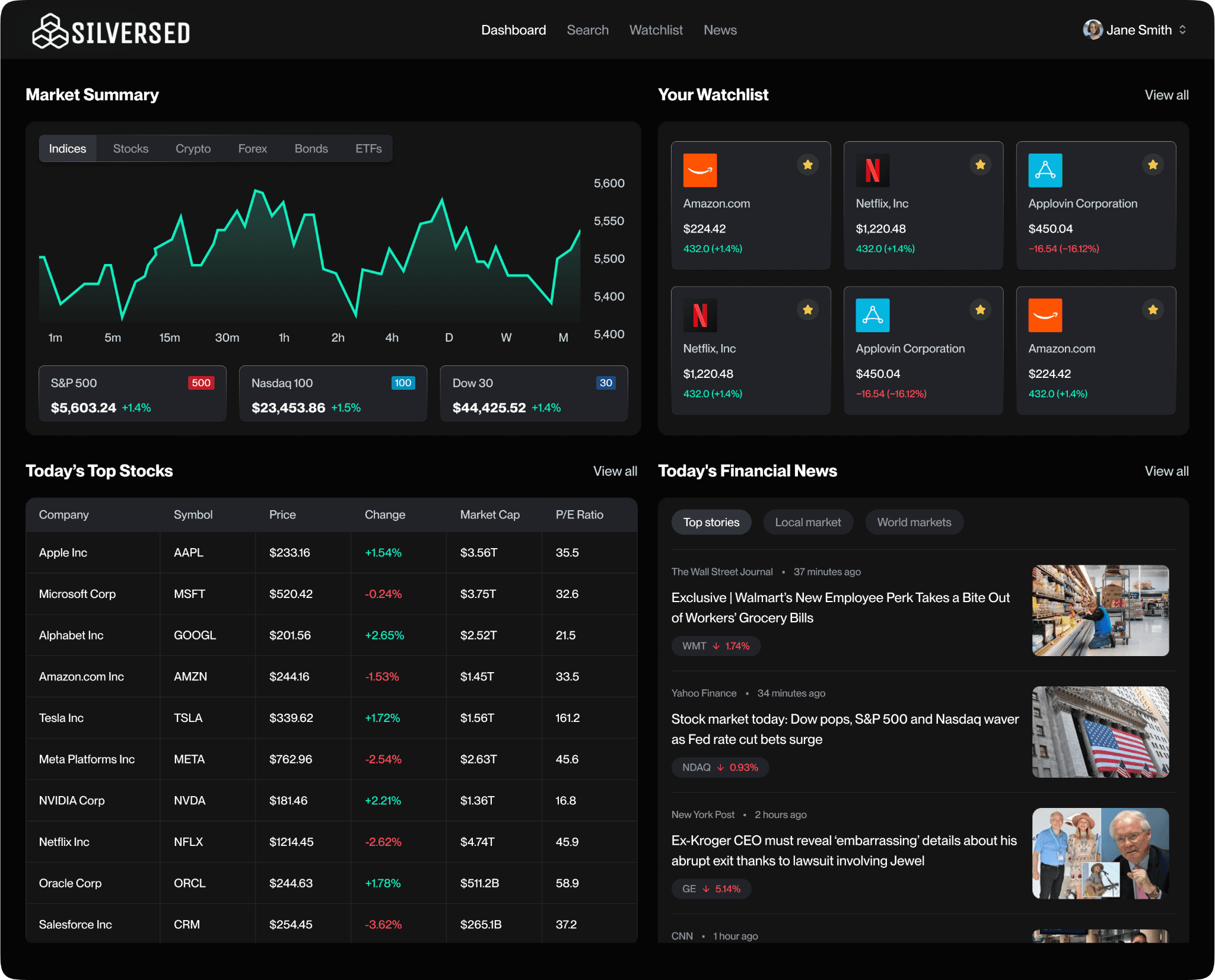Click the Netflix logo icon in the watchlist
Image resolution: width=1215 pixels, height=980 pixels.
(x=873, y=170)
